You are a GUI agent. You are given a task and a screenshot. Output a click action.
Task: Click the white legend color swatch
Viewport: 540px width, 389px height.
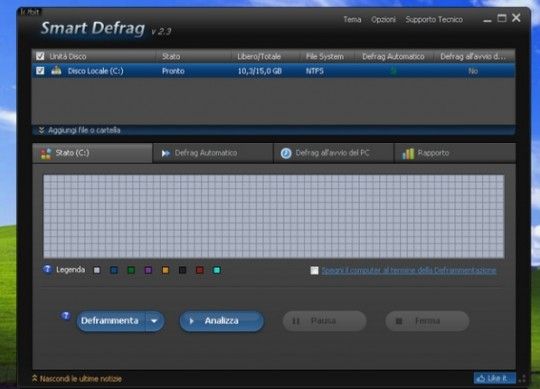coord(97,270)
